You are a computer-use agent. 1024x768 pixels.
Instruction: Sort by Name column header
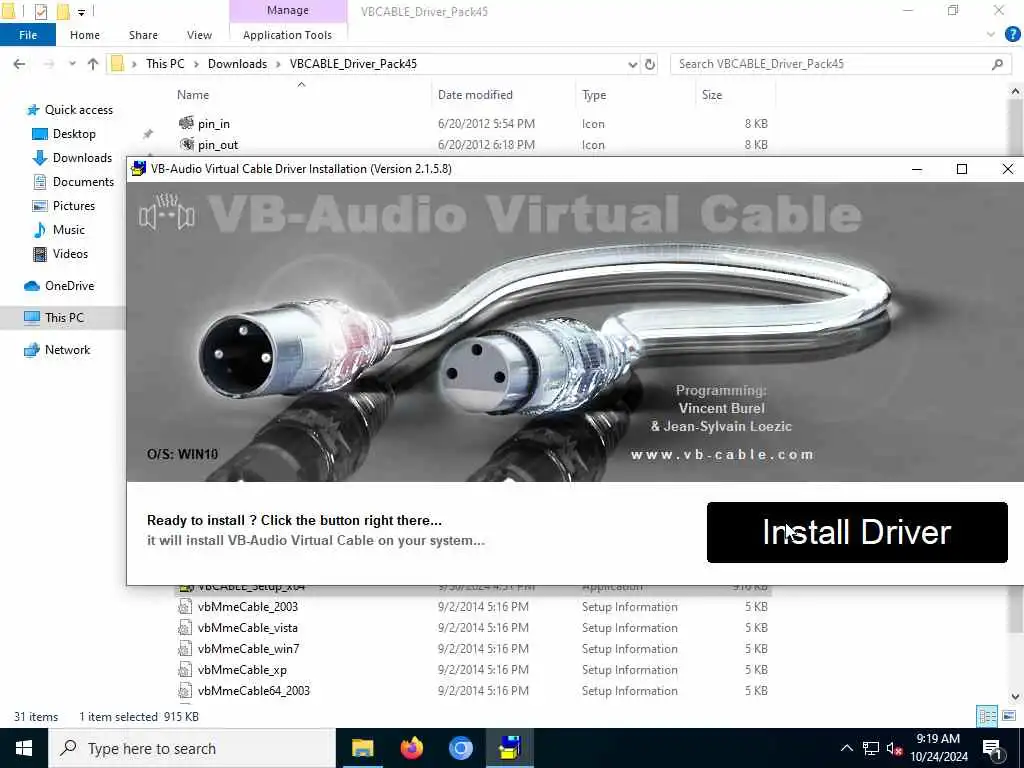point(193,95)
